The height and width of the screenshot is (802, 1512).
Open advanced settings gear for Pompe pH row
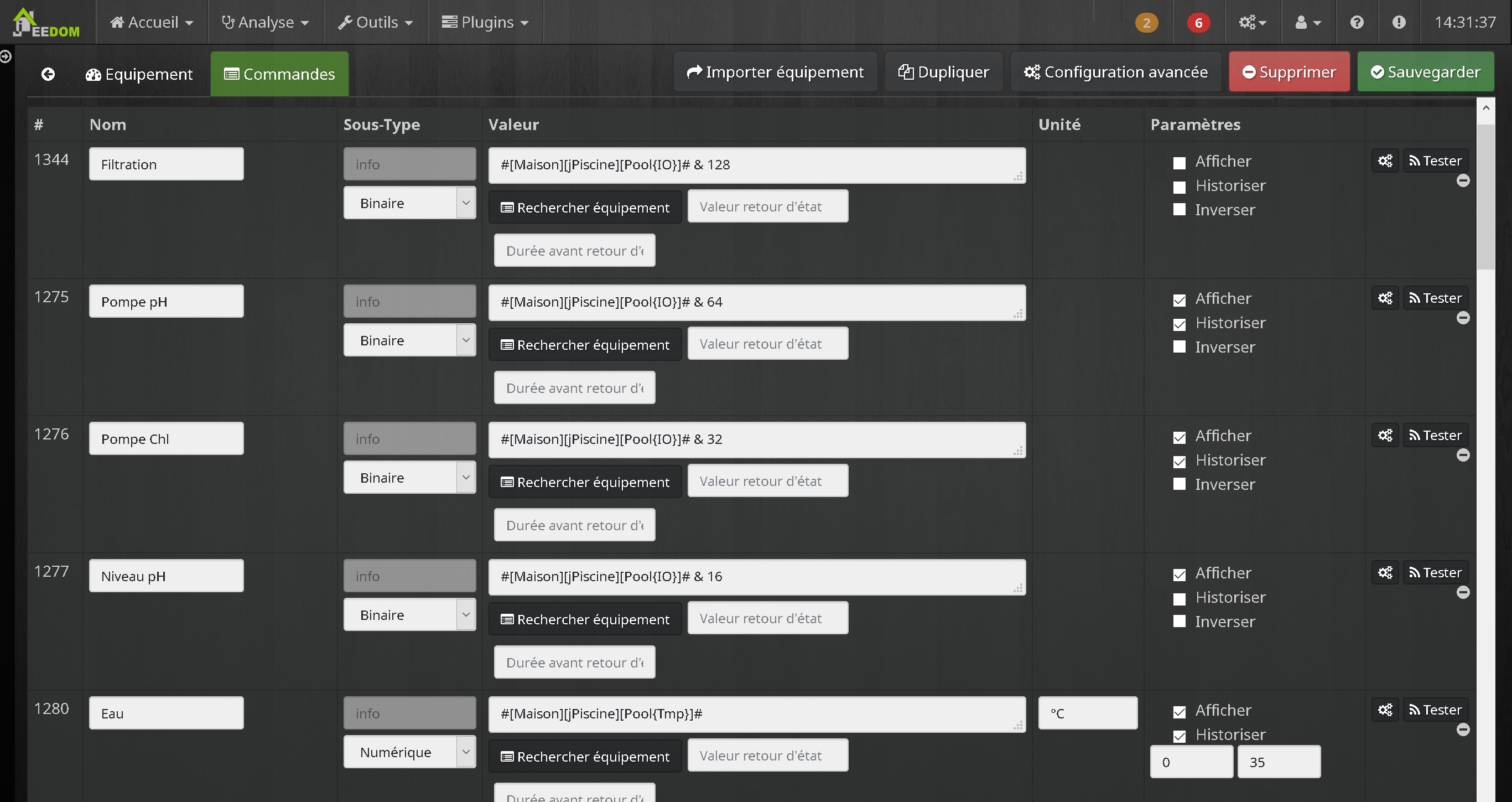pyautogui.click(x=1385, y=298)
